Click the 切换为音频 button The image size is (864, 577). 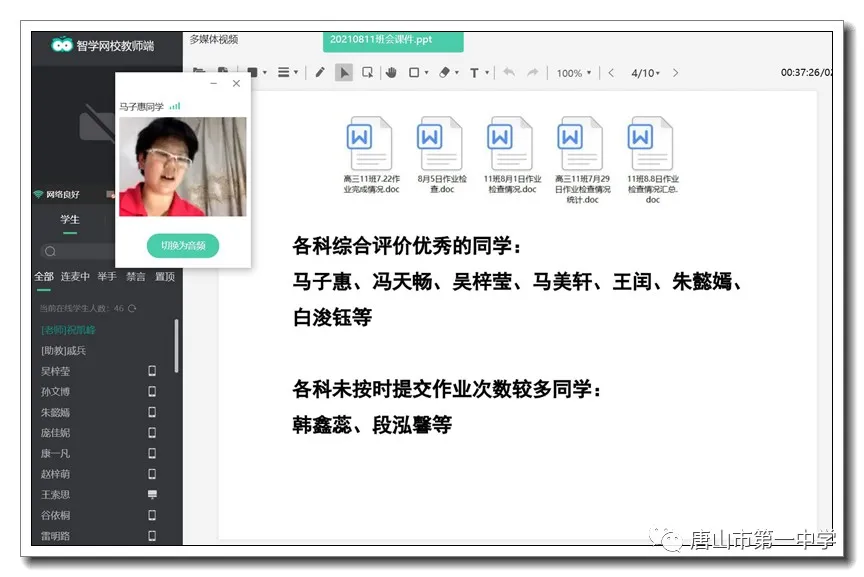[183, 245]
